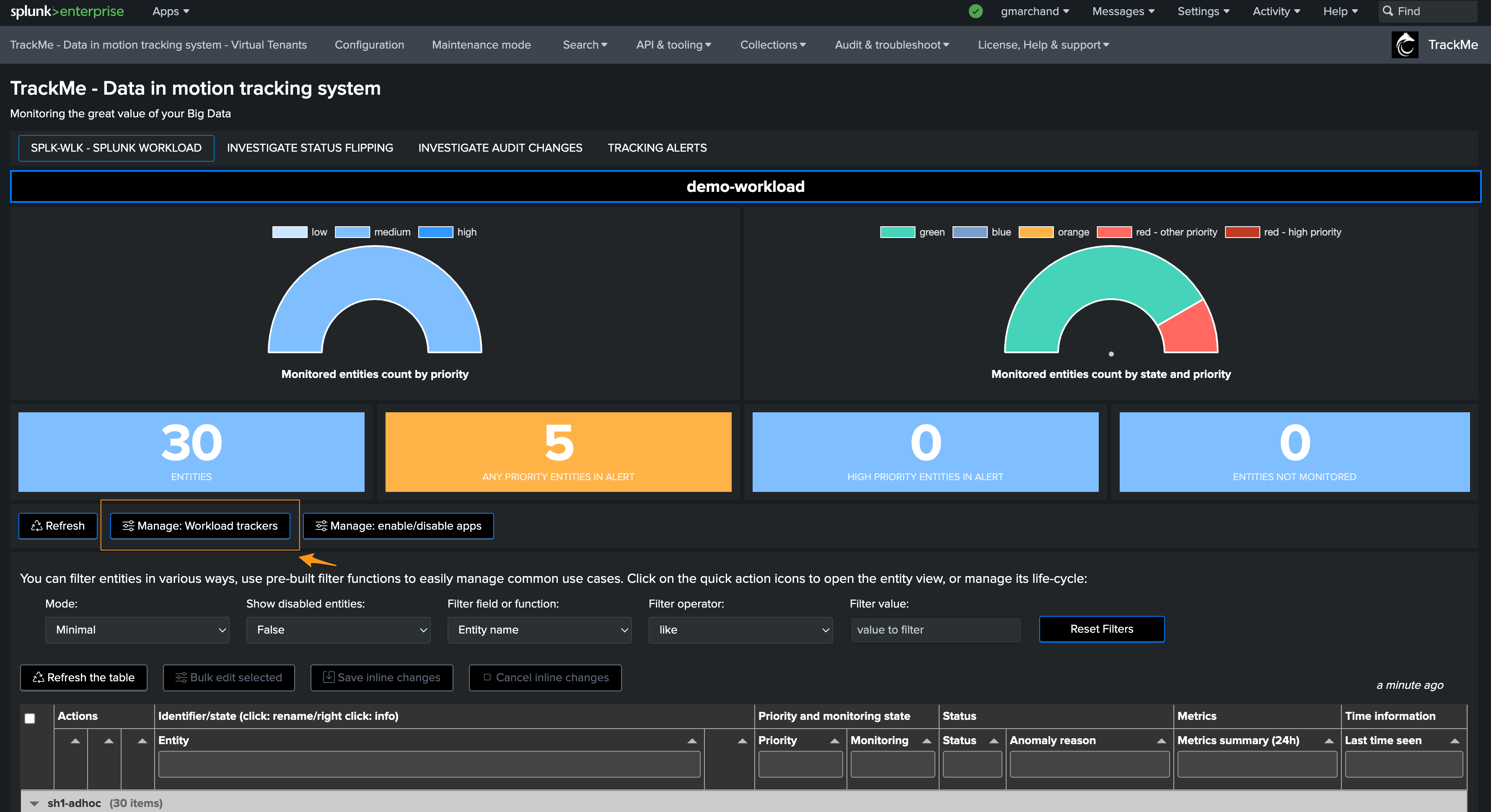Open the Mode dropdown set to Minimal
The width and height of the screenshot is (1491, 812).
(137, 630)
